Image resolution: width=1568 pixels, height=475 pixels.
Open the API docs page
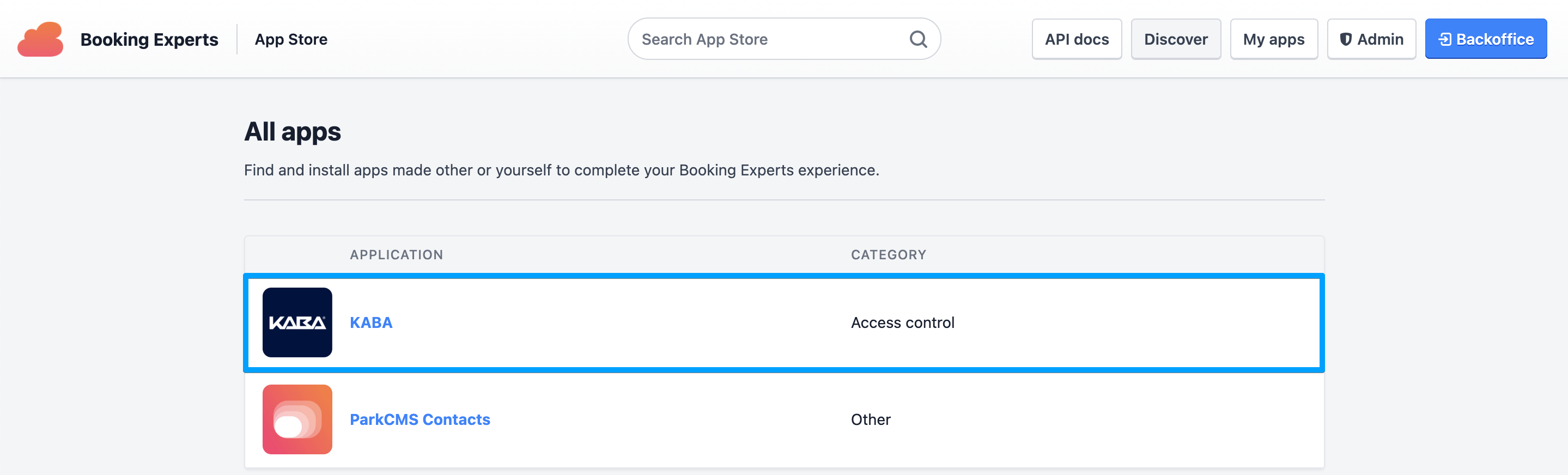point(1076,40)
